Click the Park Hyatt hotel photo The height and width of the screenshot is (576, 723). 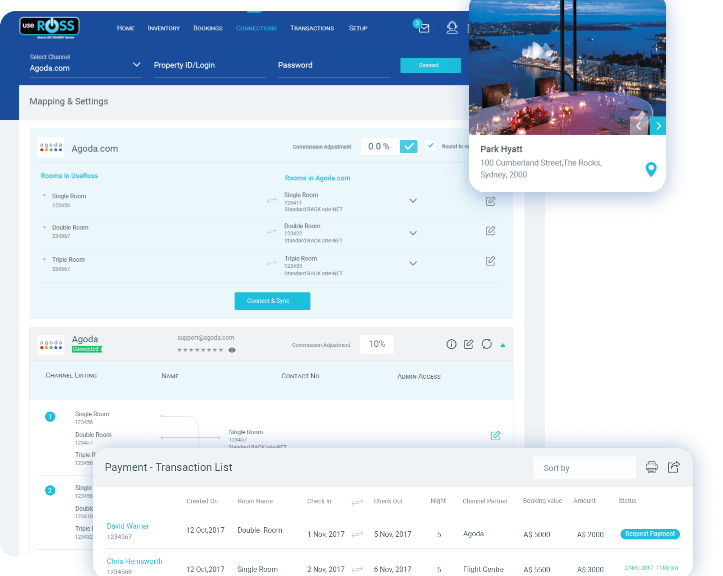[567, 67]
